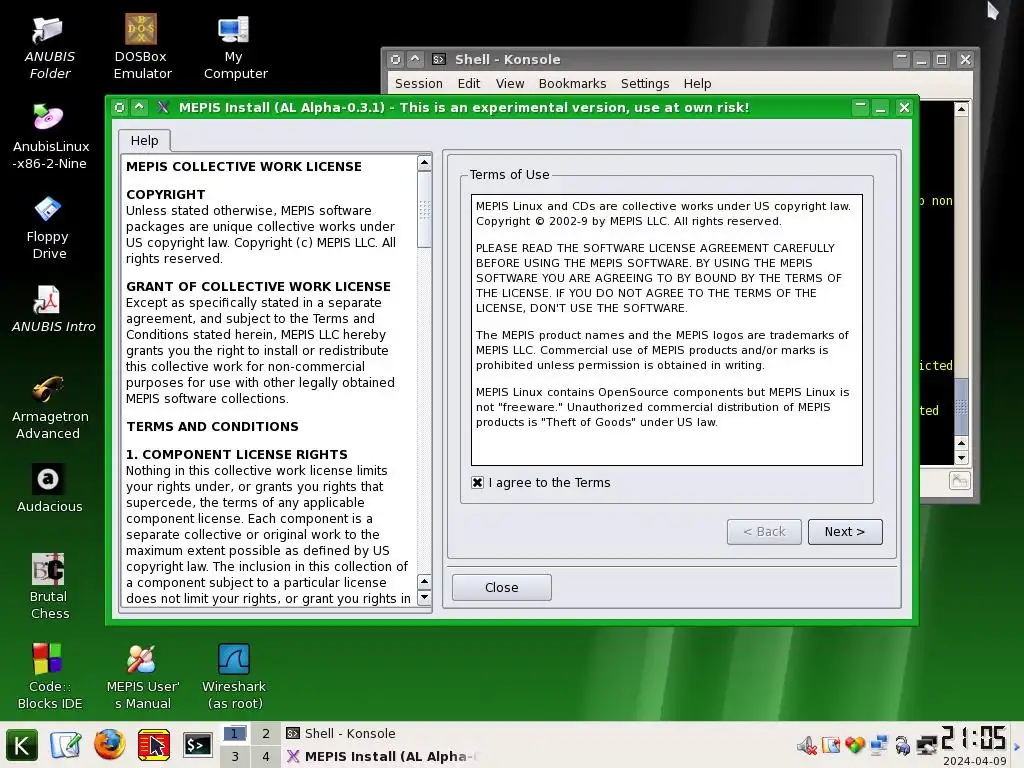Viewport: 1024px width, 768px height.
Task: Open the Session menu in Konsole
Action: 419,84
